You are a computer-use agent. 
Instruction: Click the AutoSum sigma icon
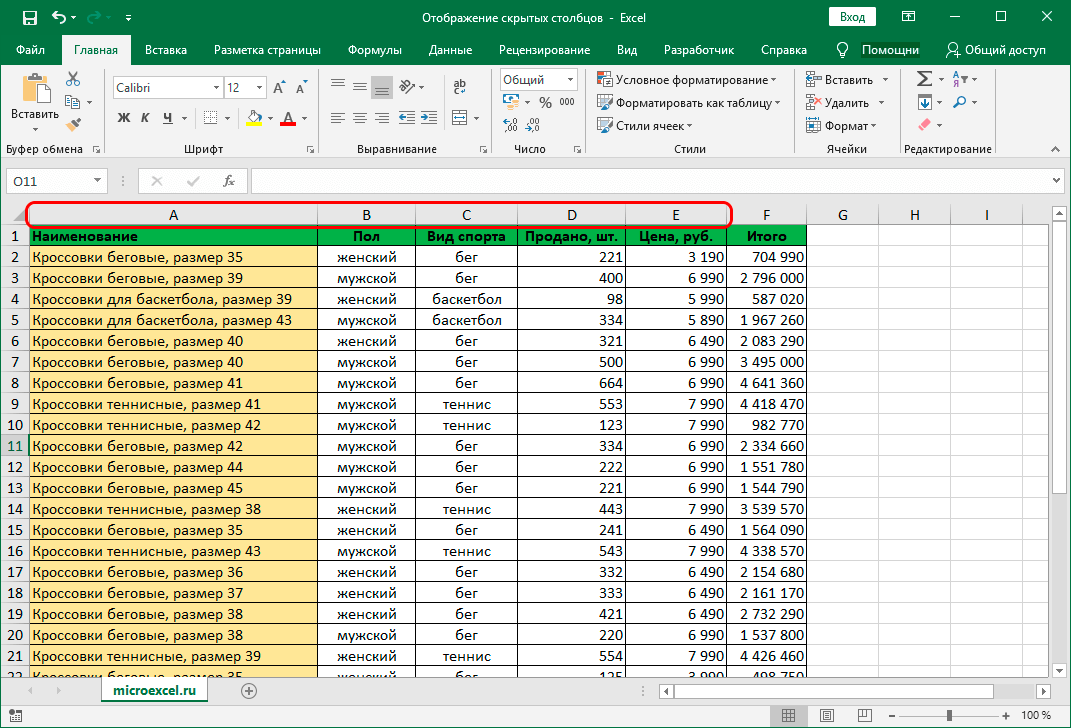tap(924, 79)
